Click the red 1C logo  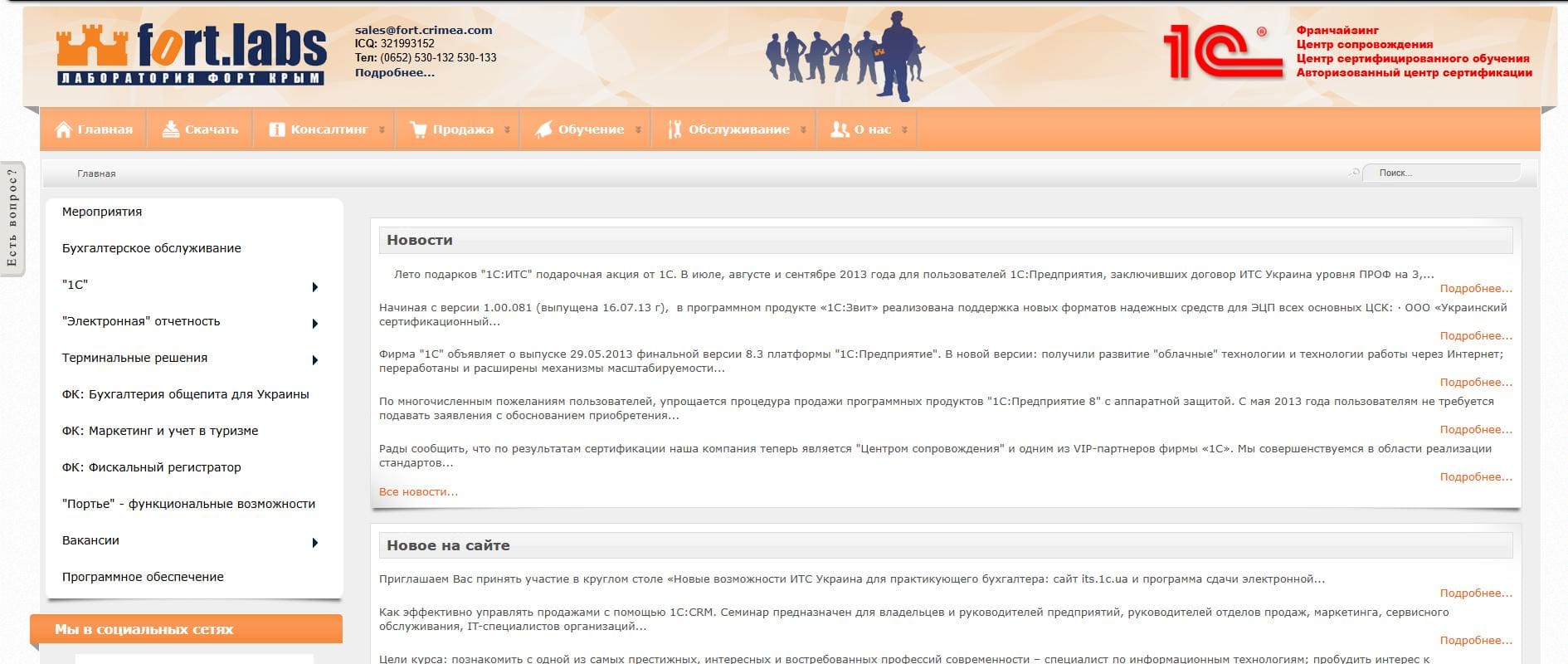(x=1222, y=51)
